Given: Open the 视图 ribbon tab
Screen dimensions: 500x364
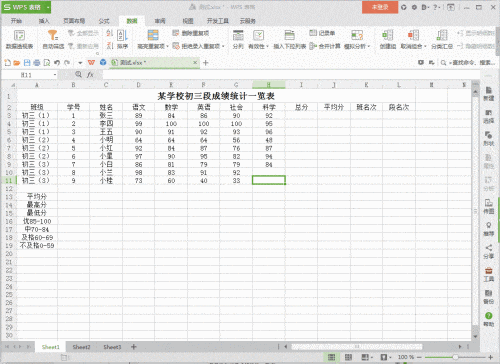Looking at the screenshot, I should tap(188, 21).
